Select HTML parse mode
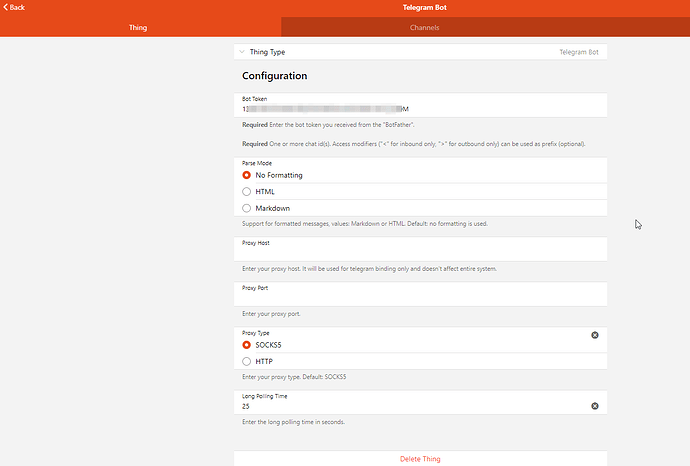 (246, 191)
